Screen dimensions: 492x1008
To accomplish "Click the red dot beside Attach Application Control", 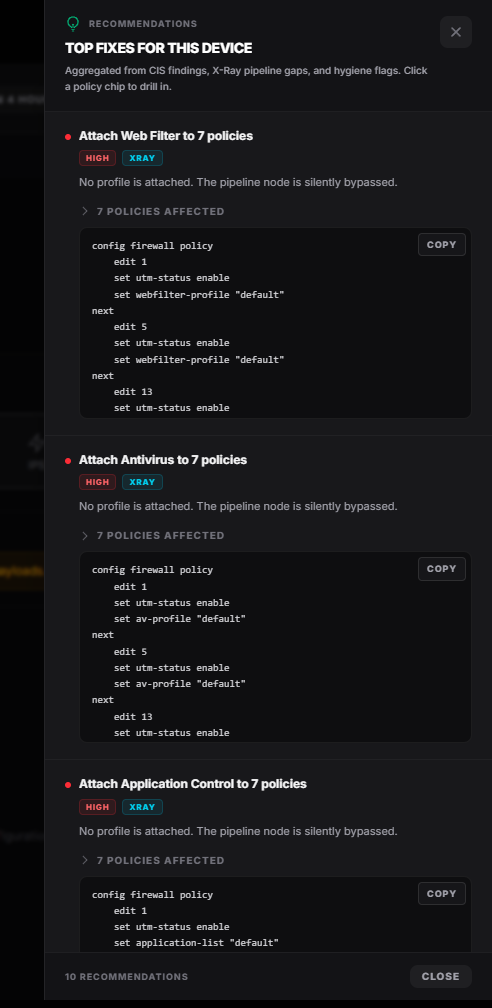I will tap(68, 785).
